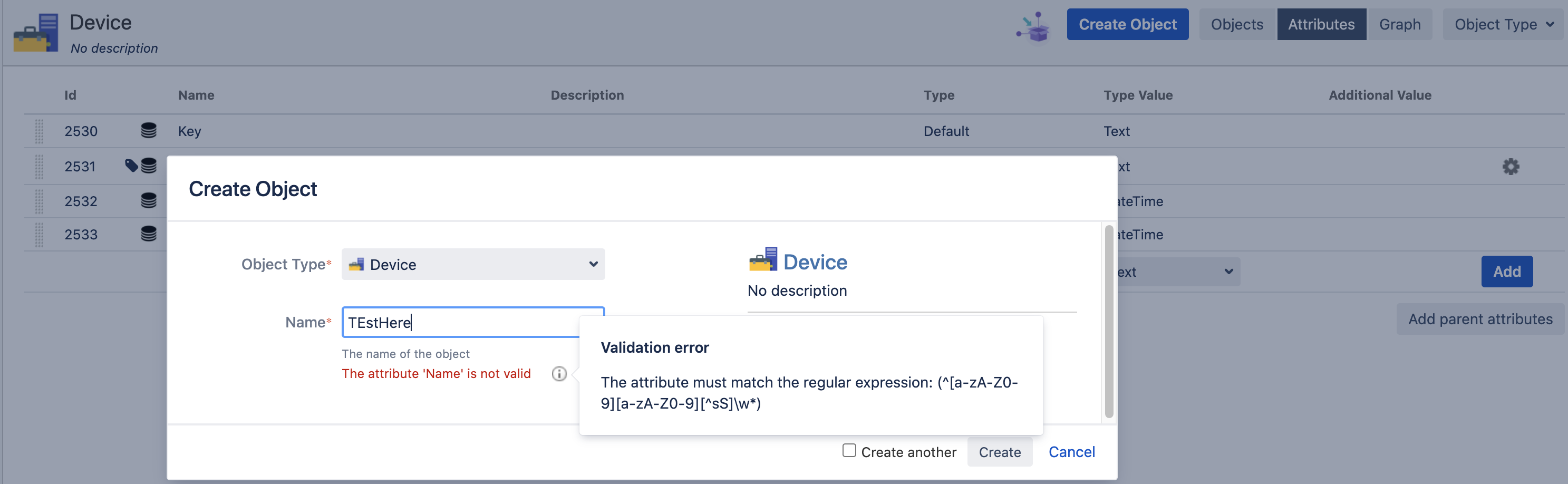Grab the drag handle for row 2530

[39, 131]
